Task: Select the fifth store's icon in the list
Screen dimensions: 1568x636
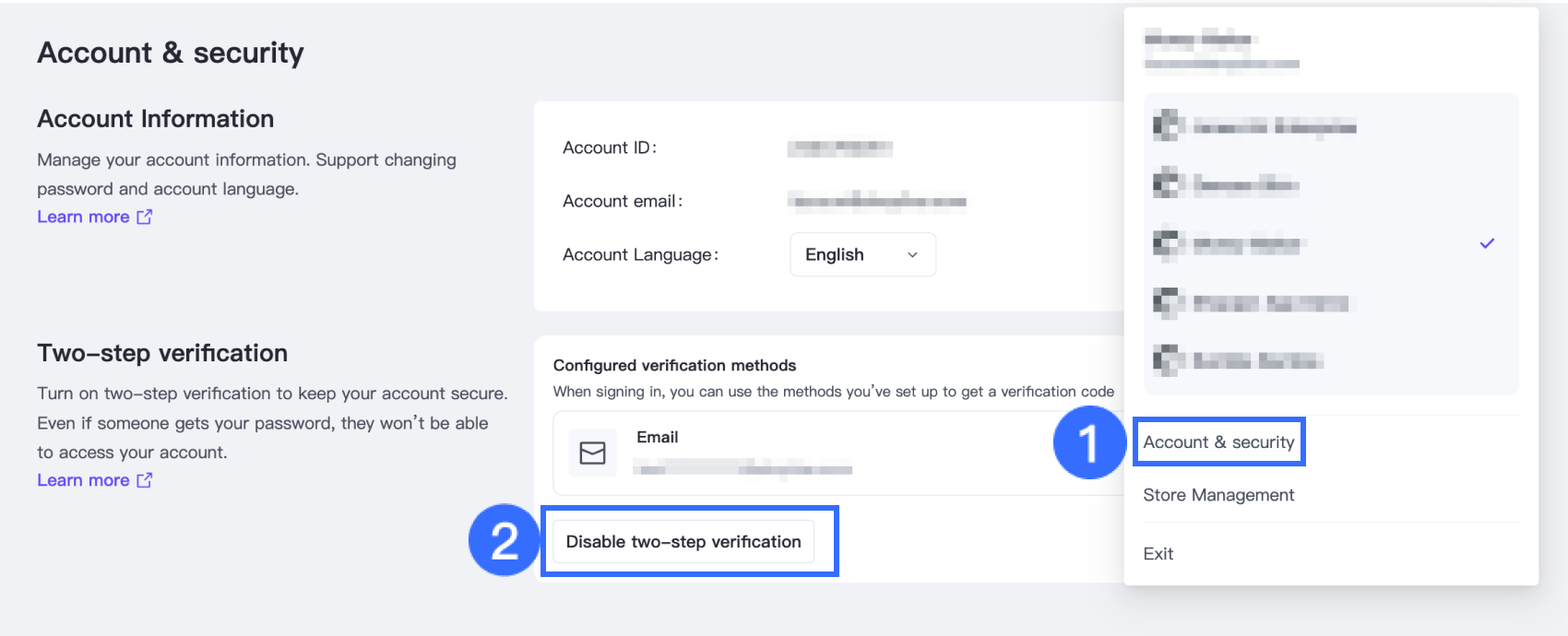Action: 1168,359
